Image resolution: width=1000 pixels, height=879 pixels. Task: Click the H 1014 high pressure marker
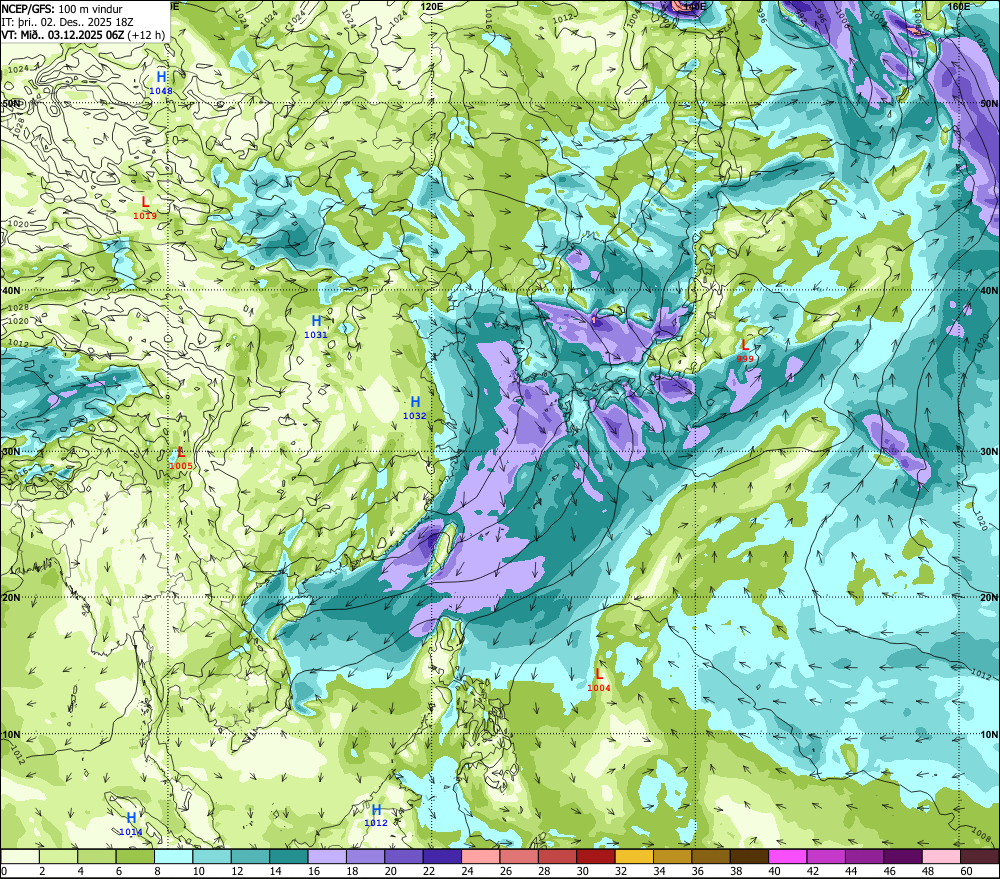(x=131, y=824)
